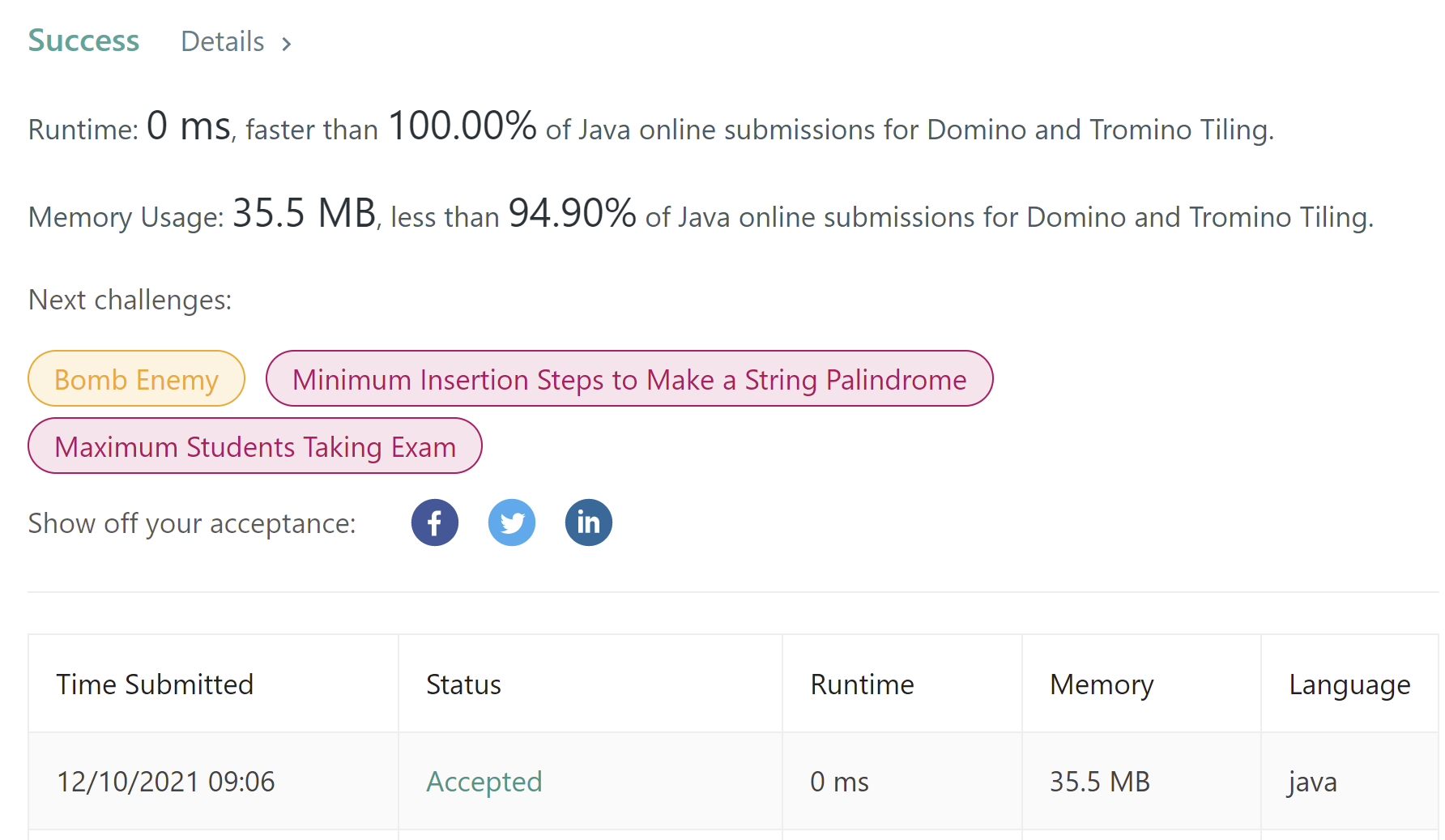Open Minimum Insertion Steps to Make a String Palindrome

click(x=629, y=379)
